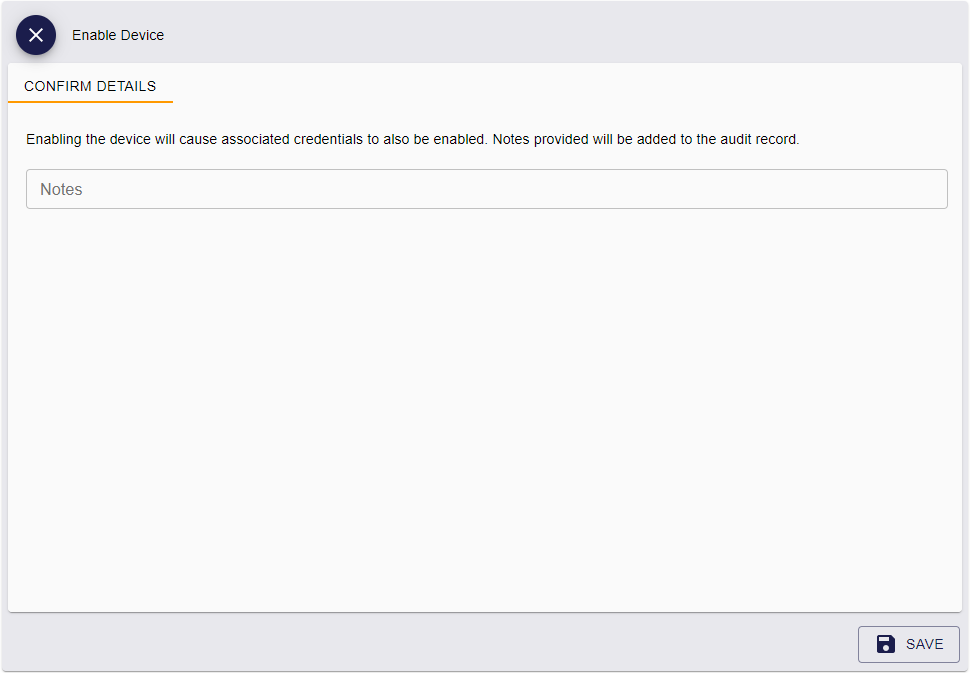
Task: Tap the save icon inside the SAVE control
Action: point(885,644)
